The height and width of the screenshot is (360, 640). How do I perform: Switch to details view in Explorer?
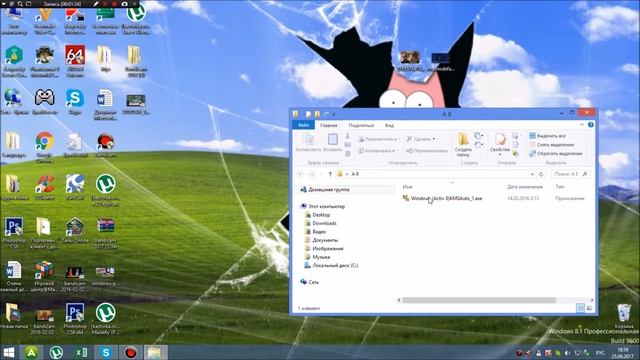pyautogui.click(x=580, y=308)
